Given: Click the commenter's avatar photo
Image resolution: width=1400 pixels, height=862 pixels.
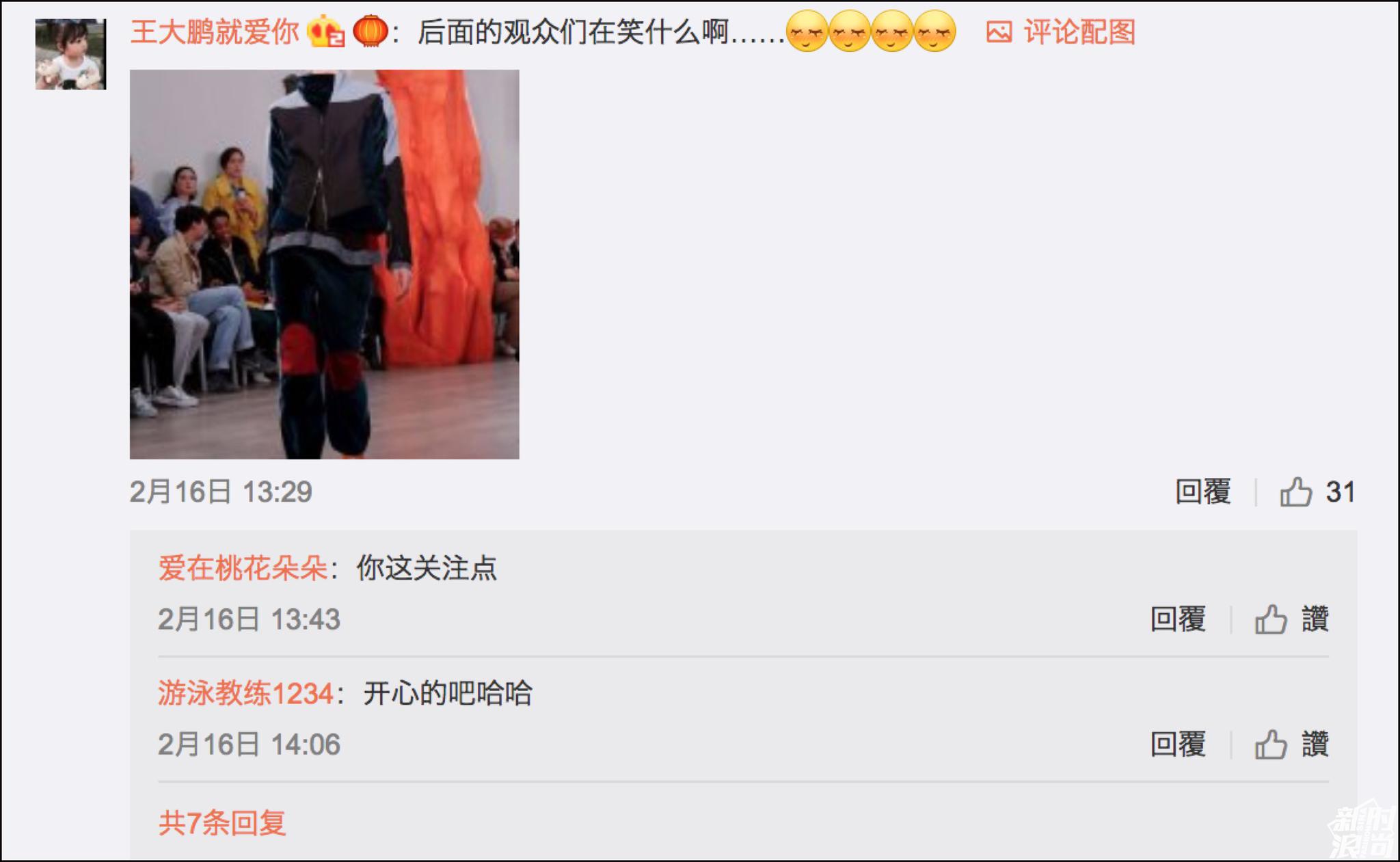Looking at the screenshot, I should pyautogui.click(x=70, y=54).
